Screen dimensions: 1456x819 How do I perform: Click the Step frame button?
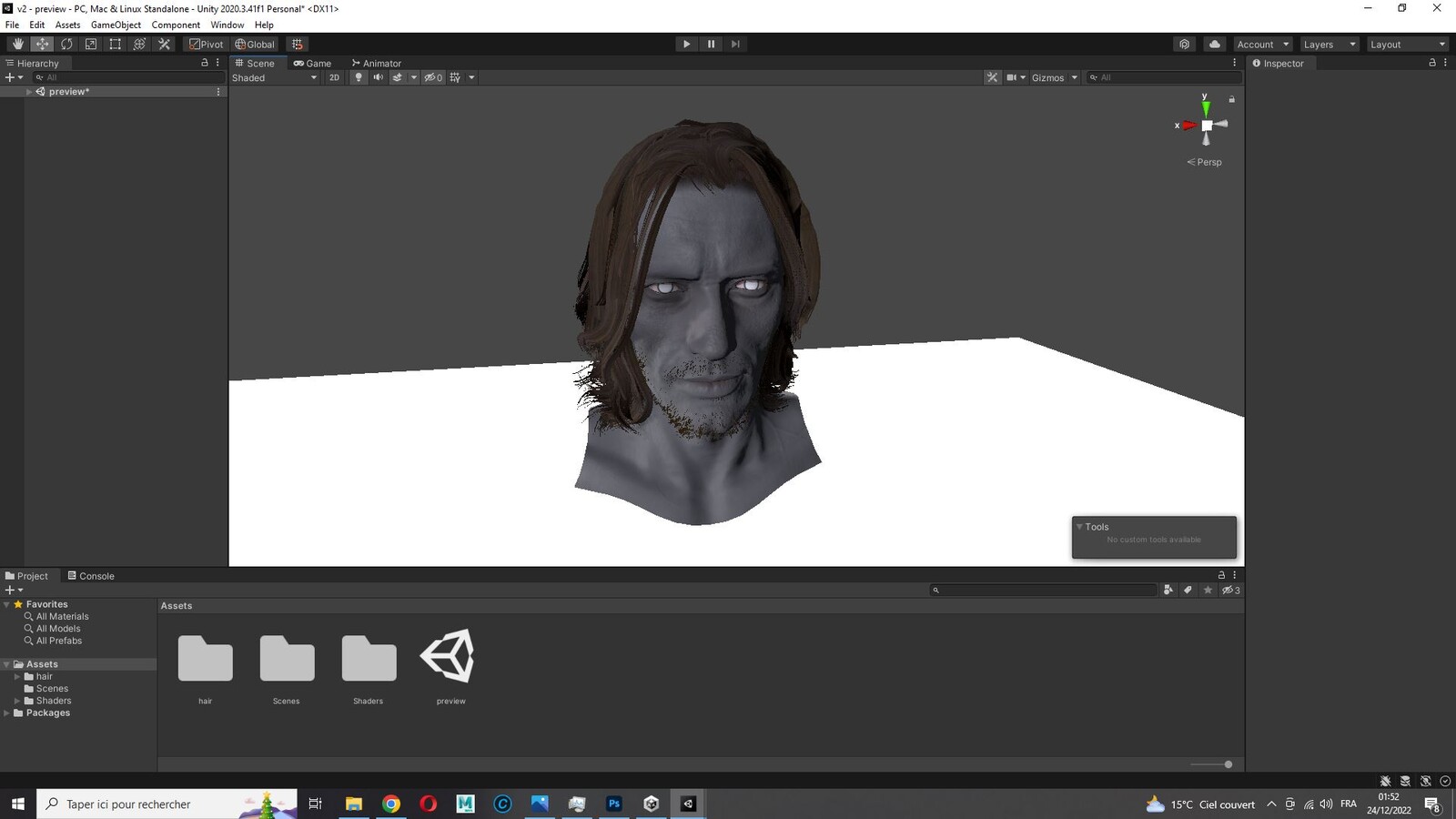point(735,44)
